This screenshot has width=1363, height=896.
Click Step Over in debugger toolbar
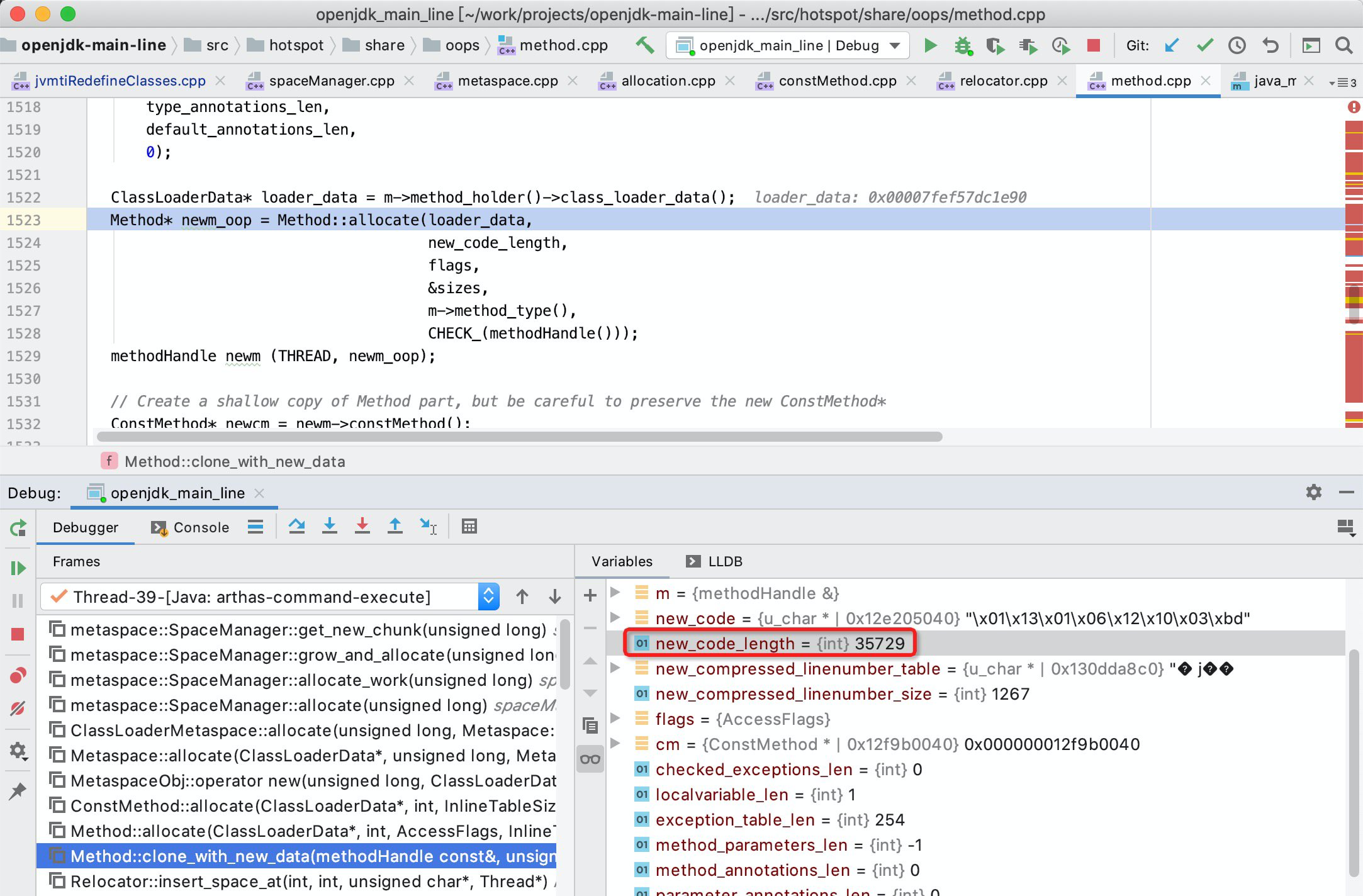(297, 526)
